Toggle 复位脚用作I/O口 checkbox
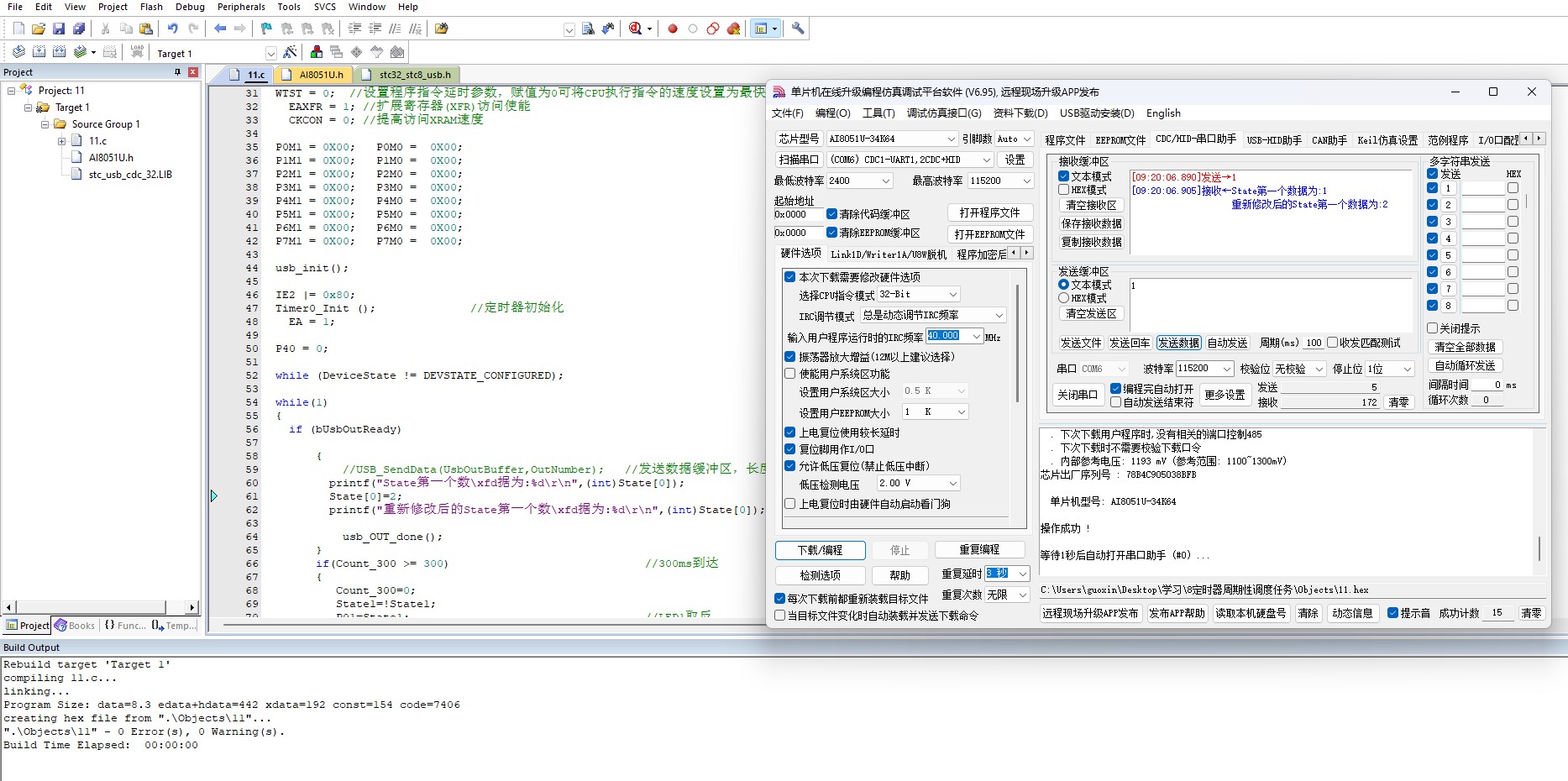 (x=790, y=449)
